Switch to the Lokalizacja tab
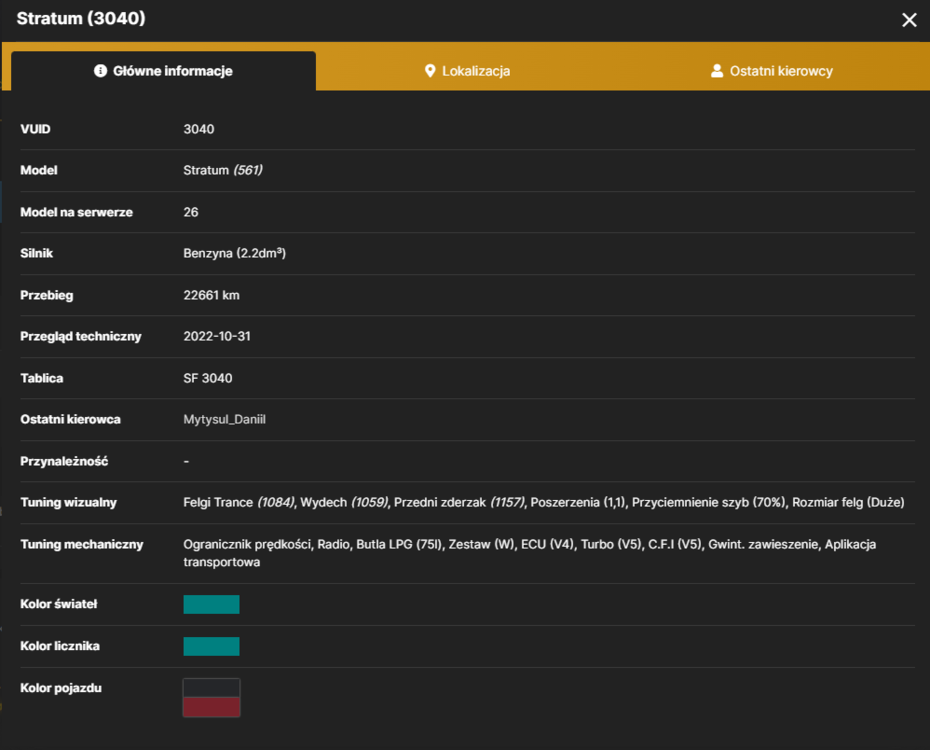Screen dimensions: 930x750 467,71
